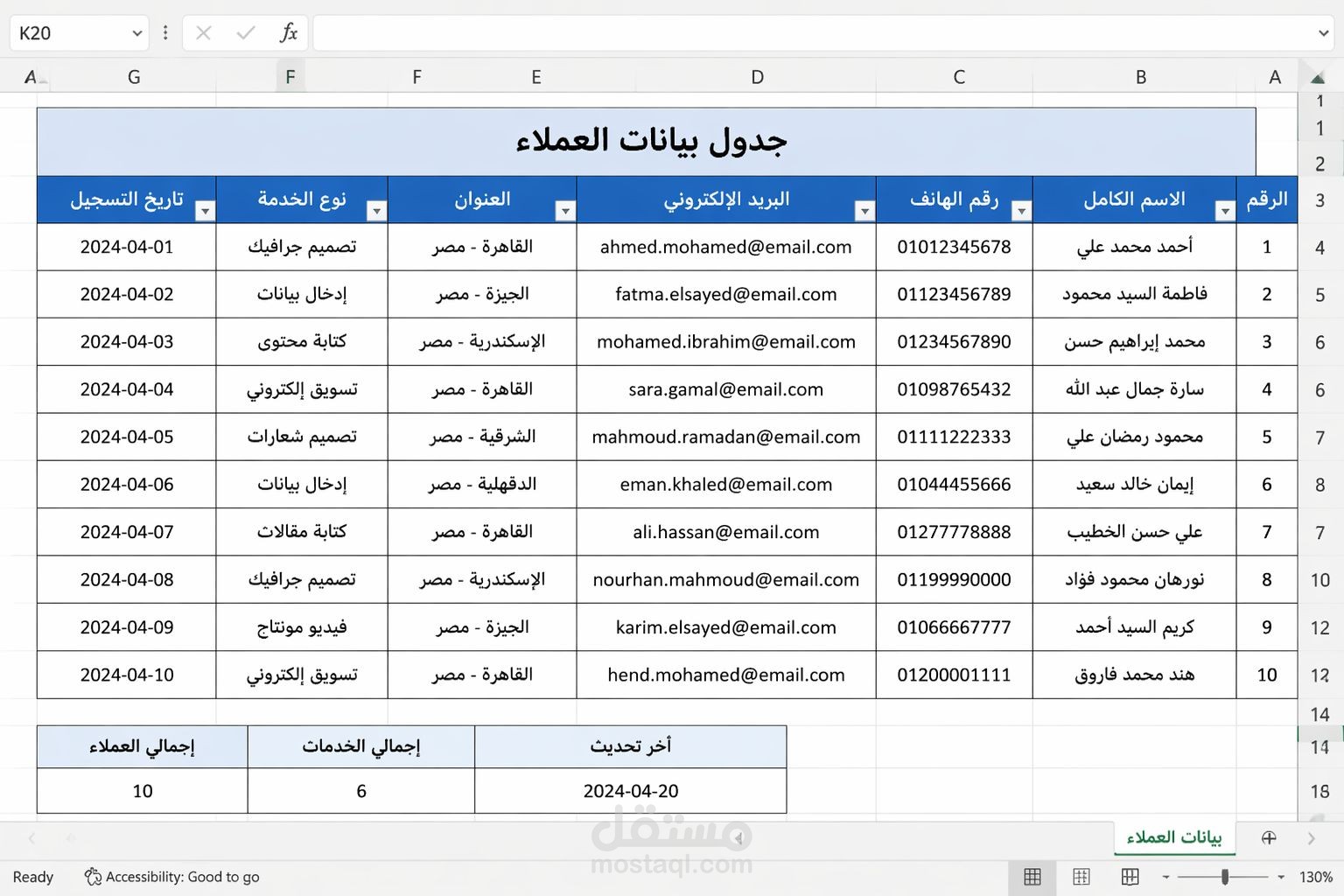Screen dimensions: 1344x896
Task: Select cell ali.hassan@email.com
Action: (726, 532)
